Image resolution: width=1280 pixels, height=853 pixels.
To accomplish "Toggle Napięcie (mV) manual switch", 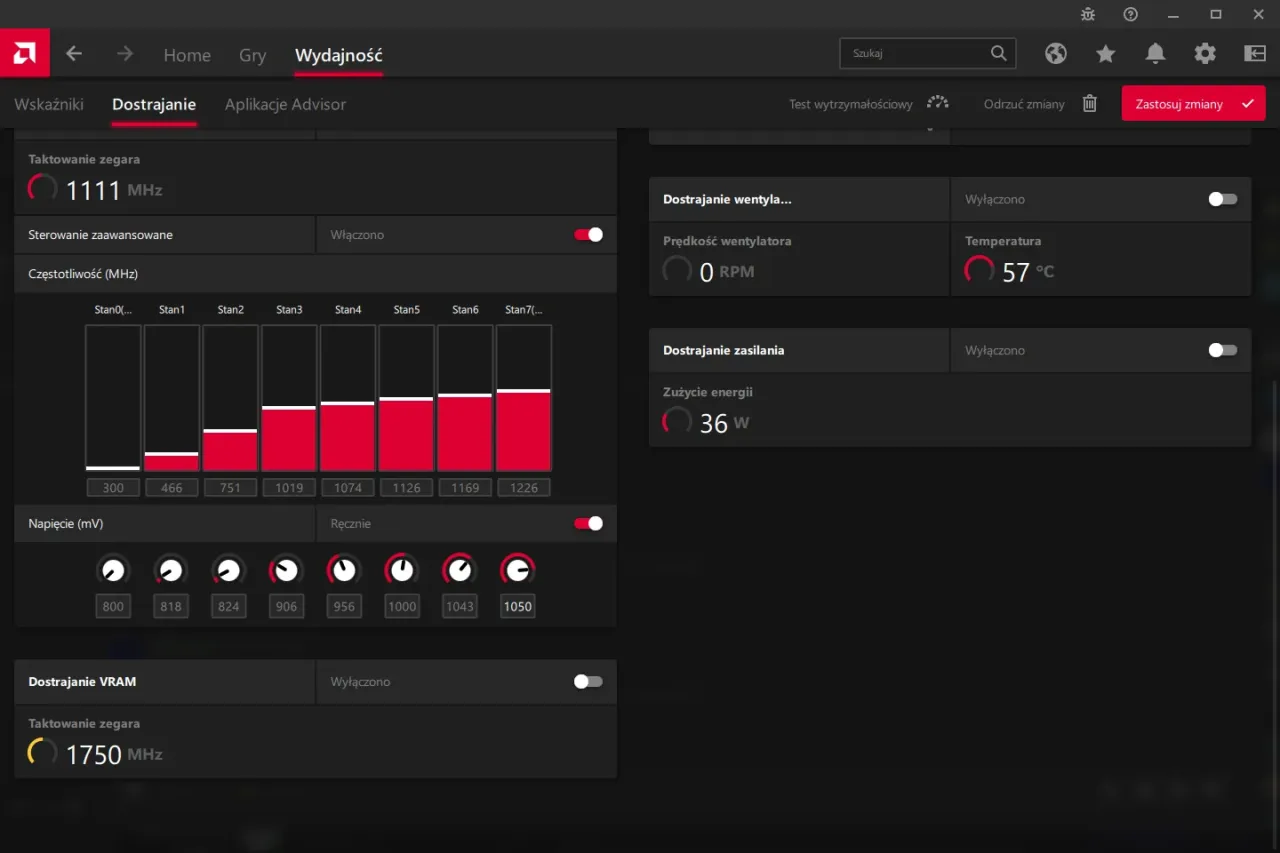I will coord(588,523).
